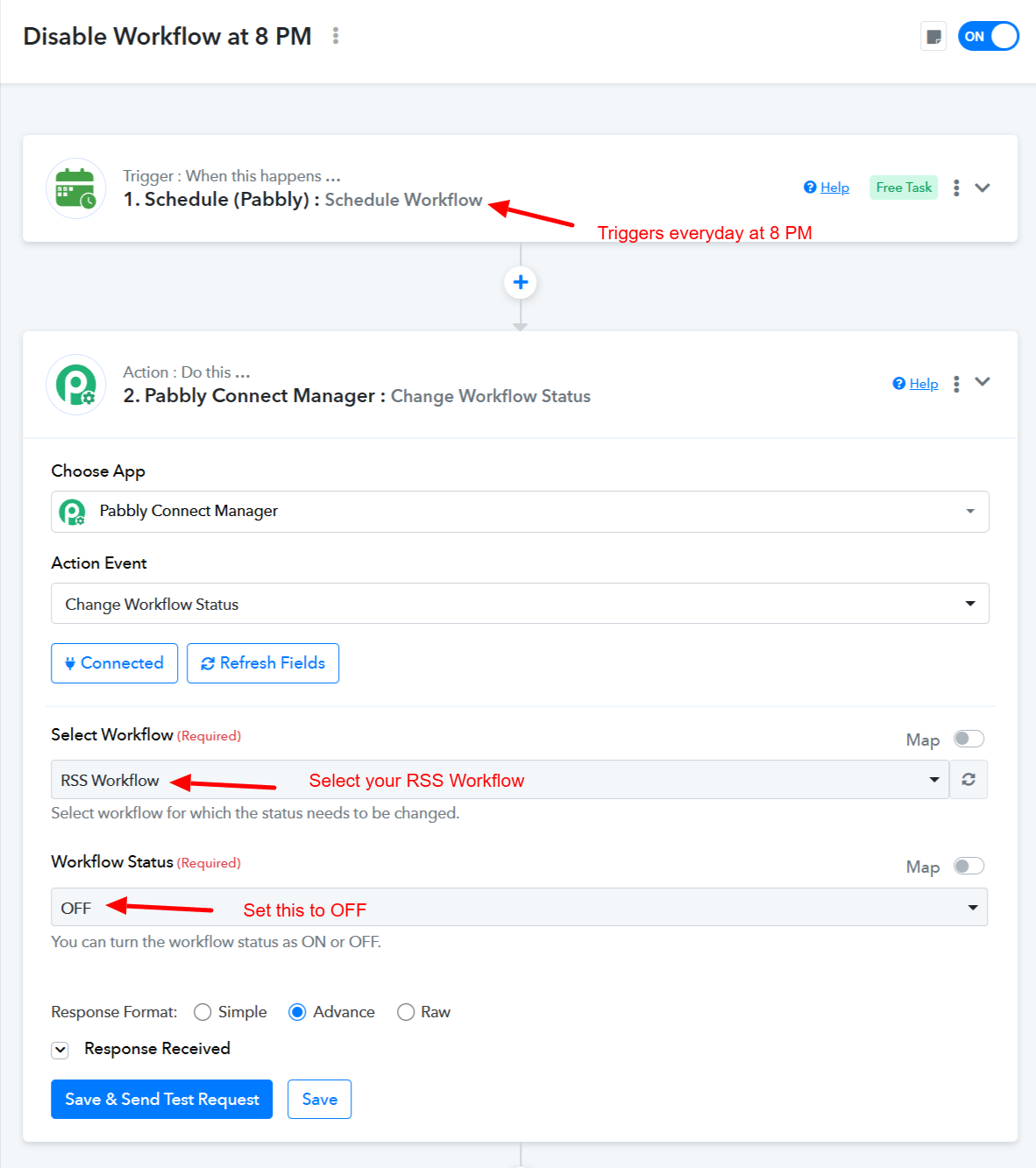Choose the Raw response format

coord(406,1012)
